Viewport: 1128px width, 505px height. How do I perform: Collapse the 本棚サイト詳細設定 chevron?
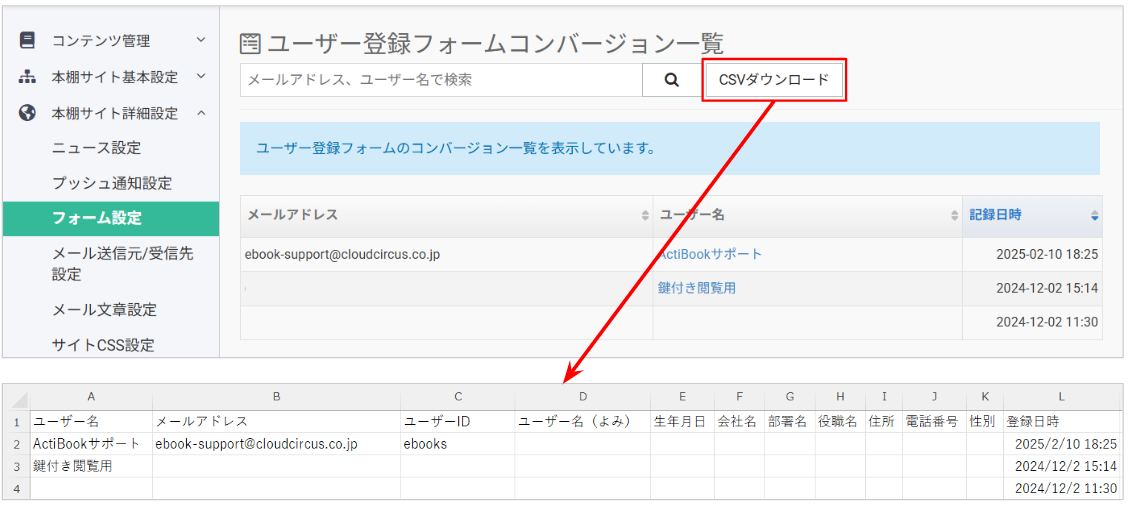pyautogui.click(x=201, y=112)
